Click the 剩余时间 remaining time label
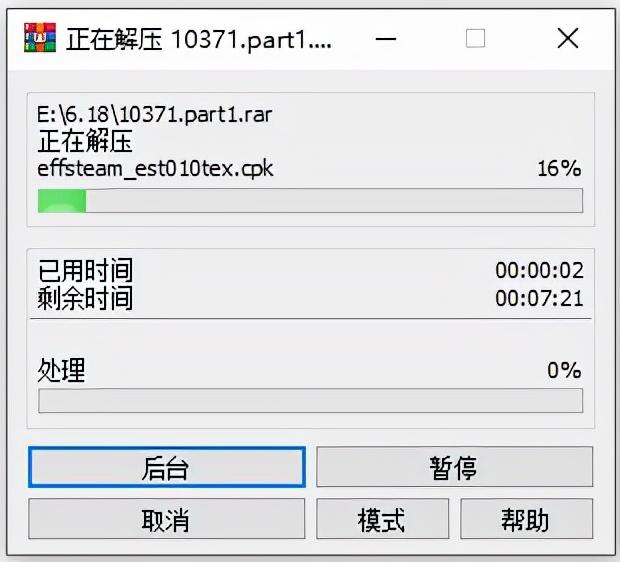Screen dimensions: 620x562 click(x=85, y=298)
